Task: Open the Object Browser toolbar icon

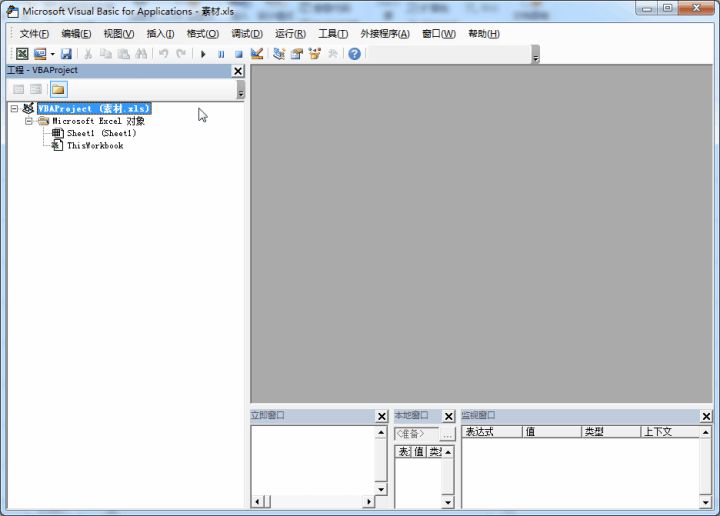Action: [315, 54]
